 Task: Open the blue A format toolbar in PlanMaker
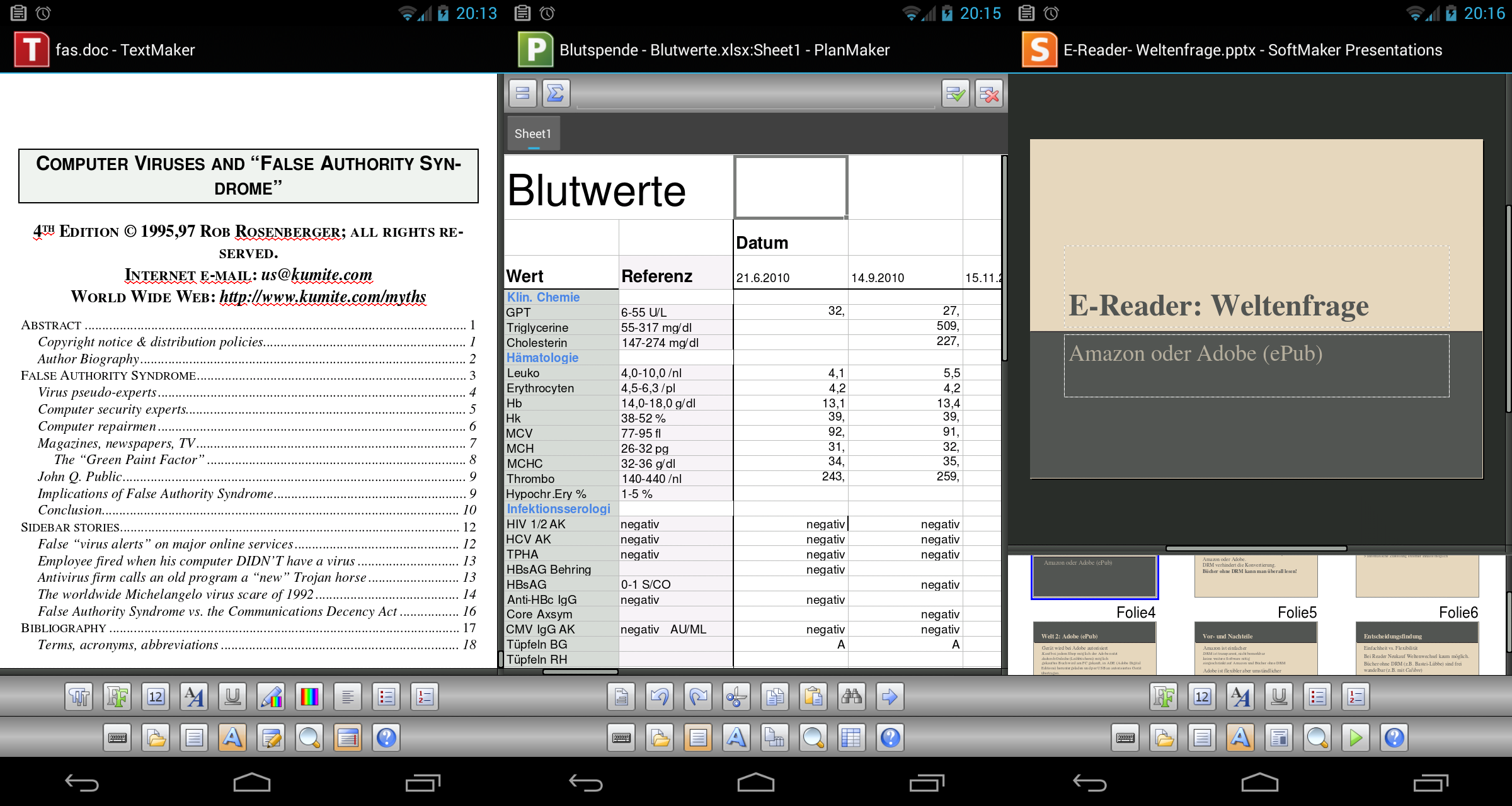736,737
